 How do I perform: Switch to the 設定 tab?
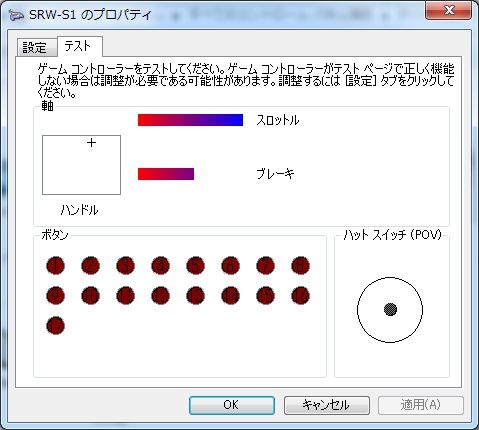click(35, 48)
